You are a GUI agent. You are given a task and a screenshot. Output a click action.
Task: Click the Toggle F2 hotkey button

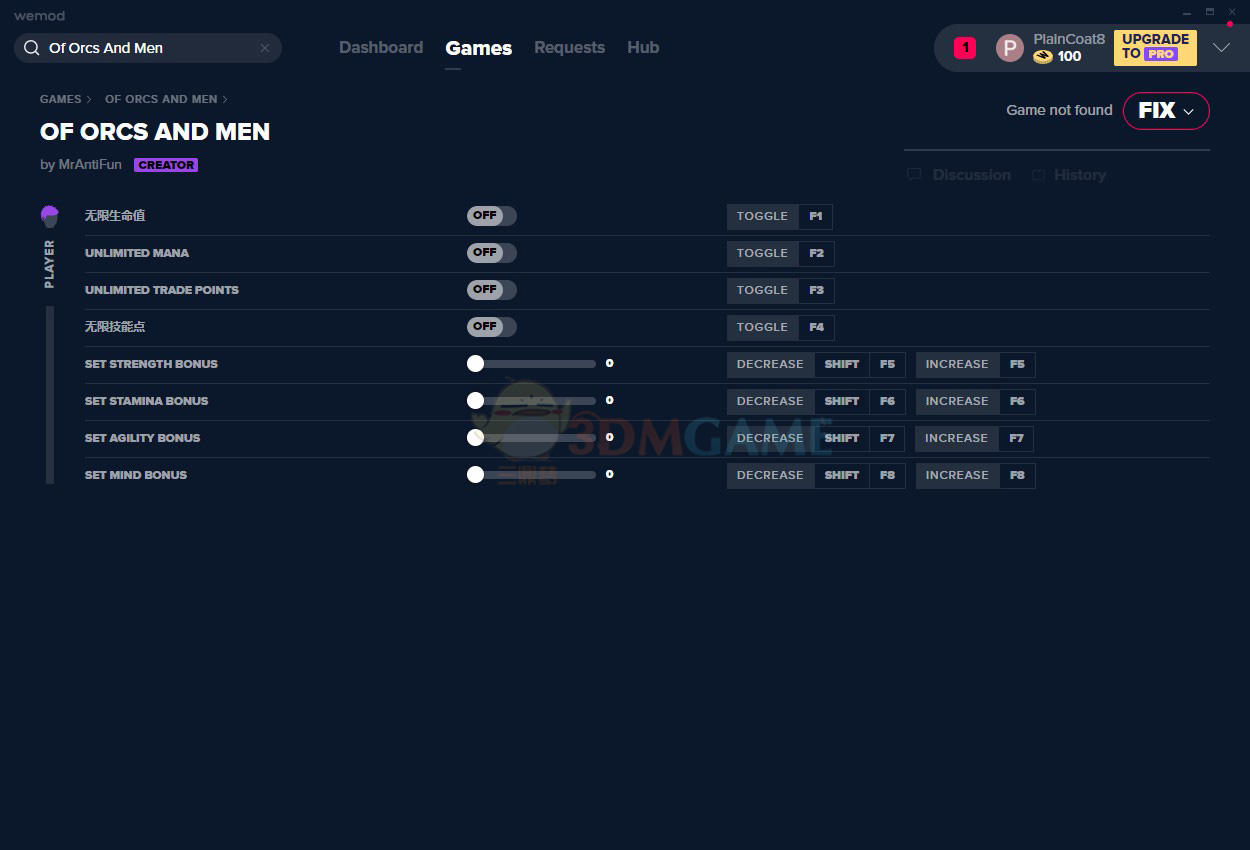pyautogui.click(x=780, y=253)
